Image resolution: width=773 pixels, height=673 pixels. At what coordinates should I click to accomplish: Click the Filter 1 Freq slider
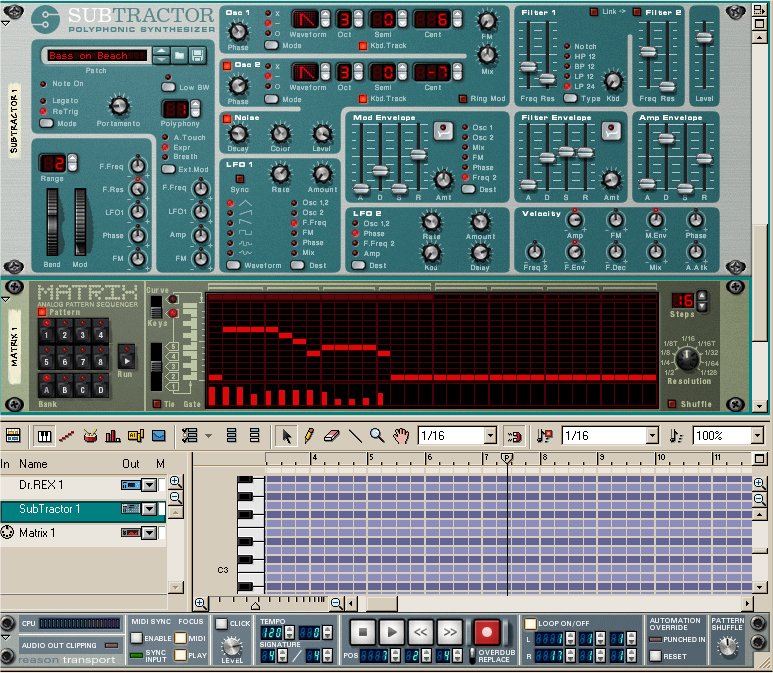pos(528,67)
